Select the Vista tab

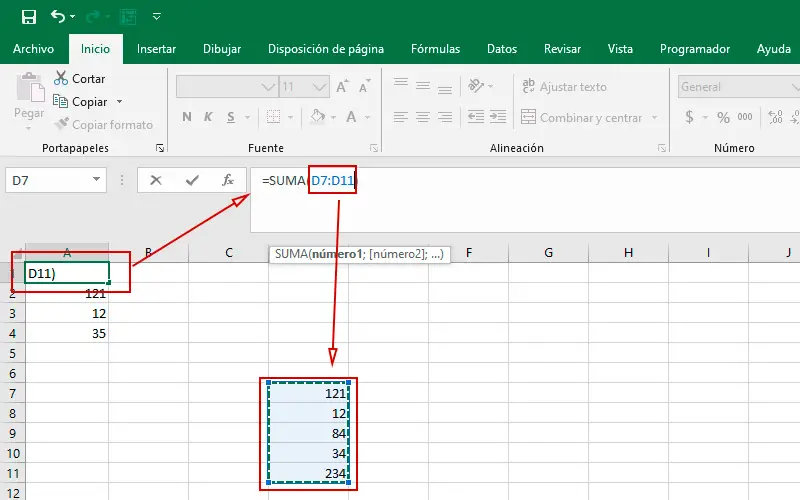tap(620, 49)
